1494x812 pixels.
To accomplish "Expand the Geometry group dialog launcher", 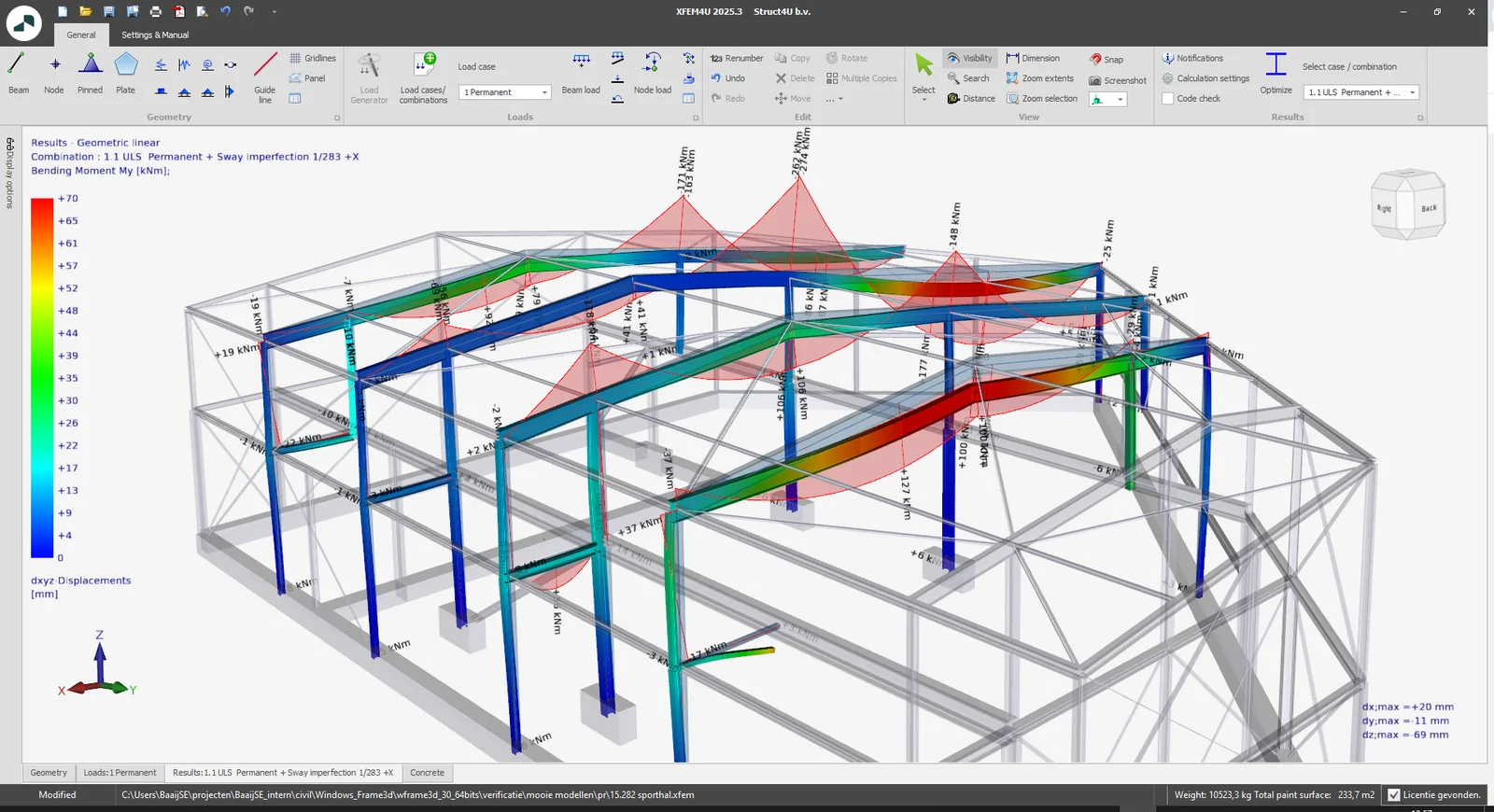I will click(337, 118).
